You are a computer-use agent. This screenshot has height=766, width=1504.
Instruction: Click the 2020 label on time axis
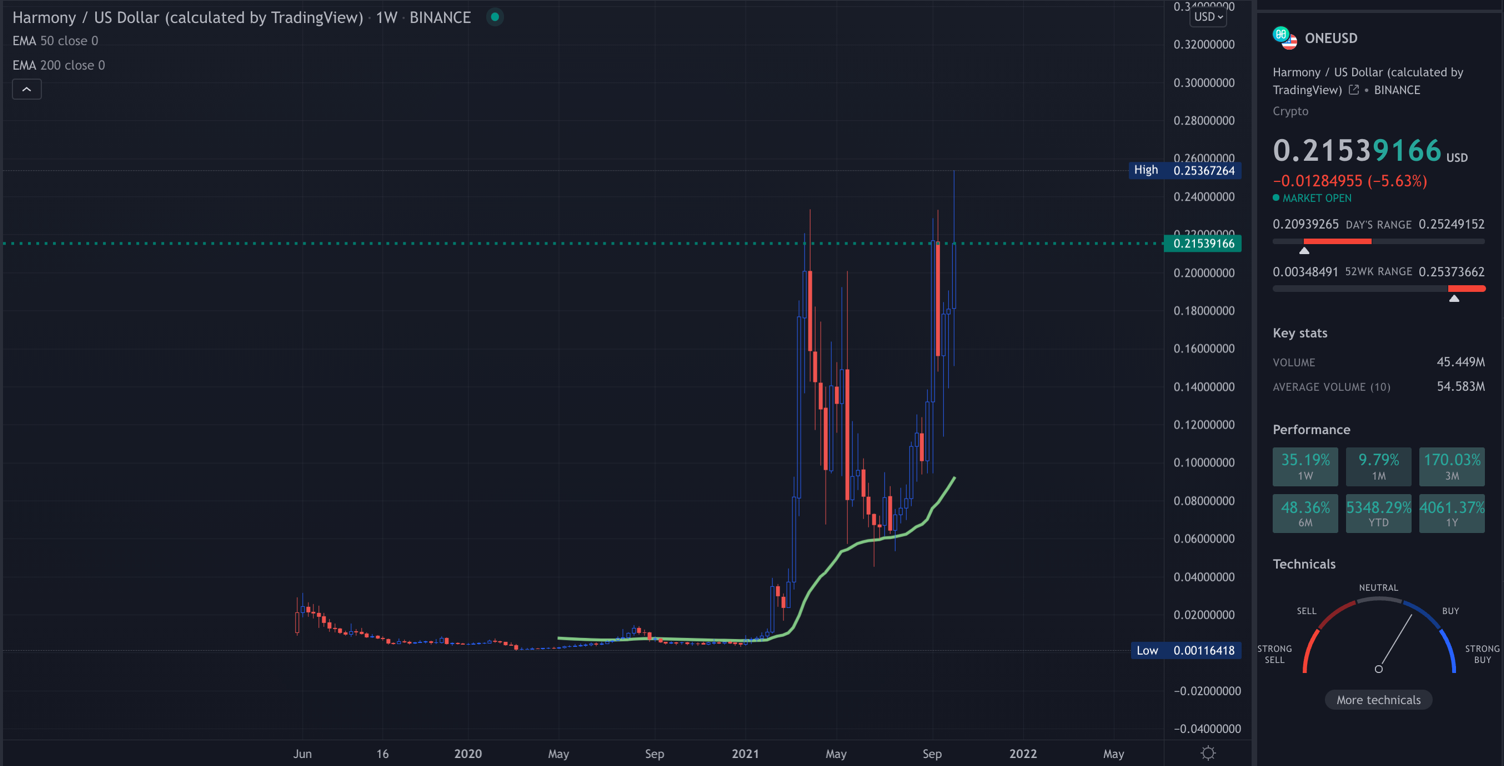click(x=468, y=754)
